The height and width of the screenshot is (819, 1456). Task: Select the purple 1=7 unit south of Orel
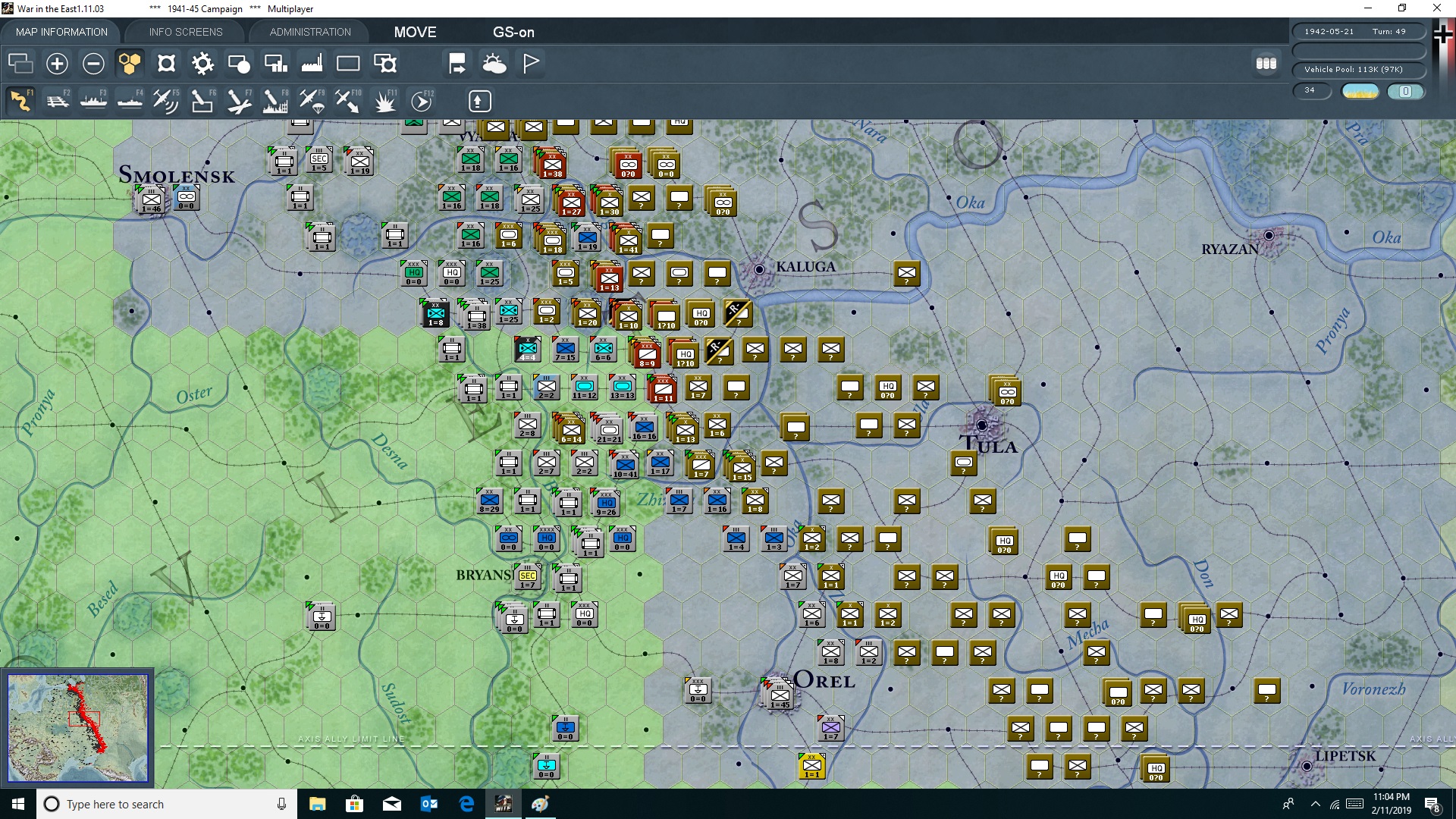(x=830, y=728)
